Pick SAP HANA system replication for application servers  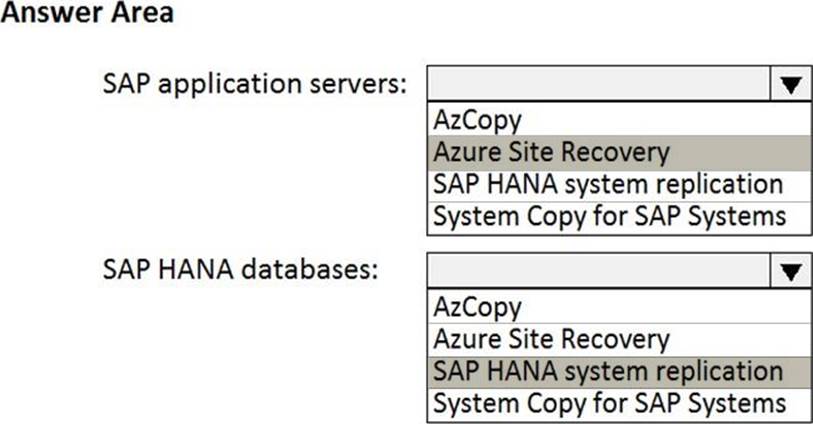(608, 184)
